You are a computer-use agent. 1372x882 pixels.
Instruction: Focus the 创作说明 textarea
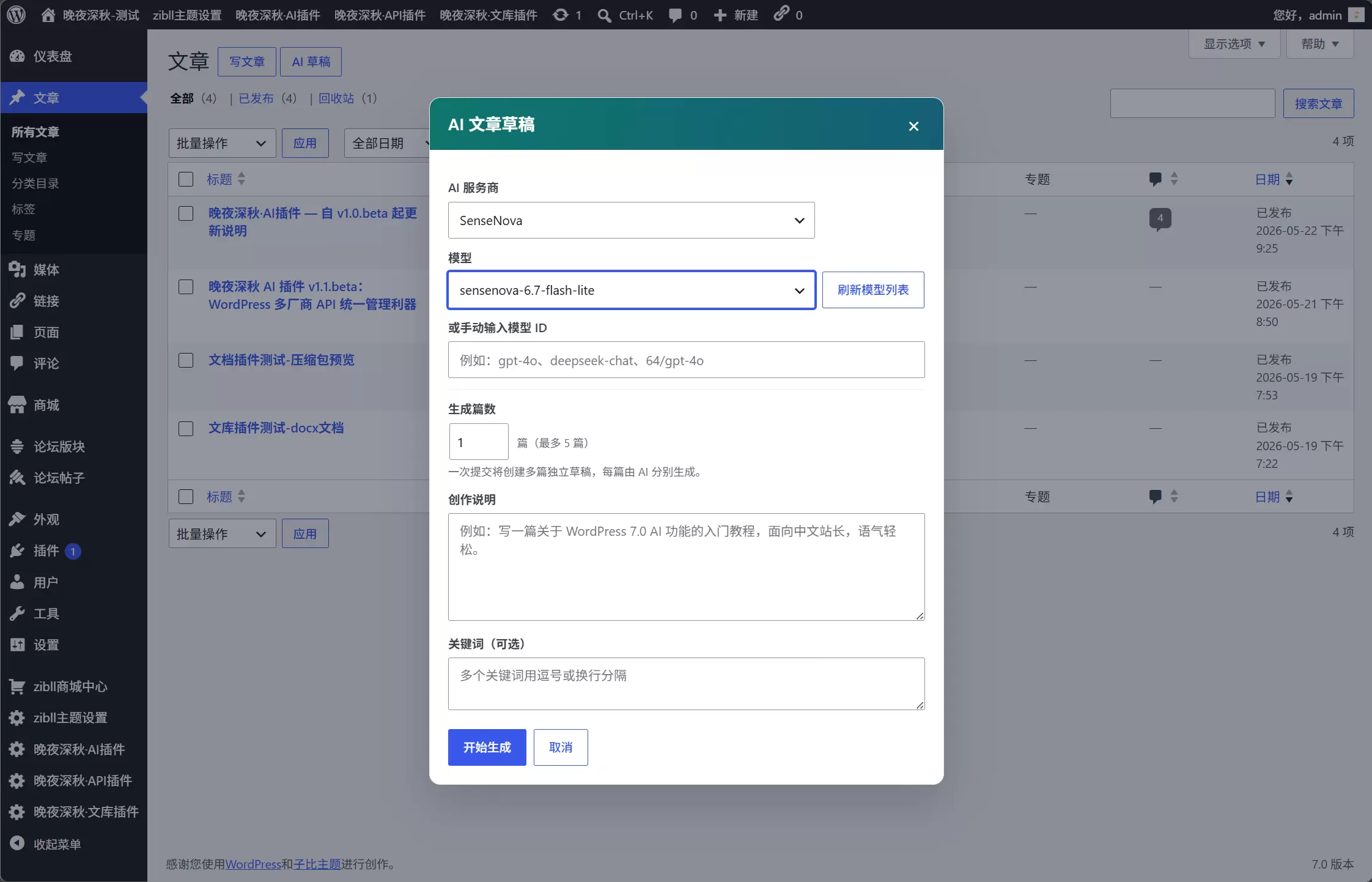point(686,567)
